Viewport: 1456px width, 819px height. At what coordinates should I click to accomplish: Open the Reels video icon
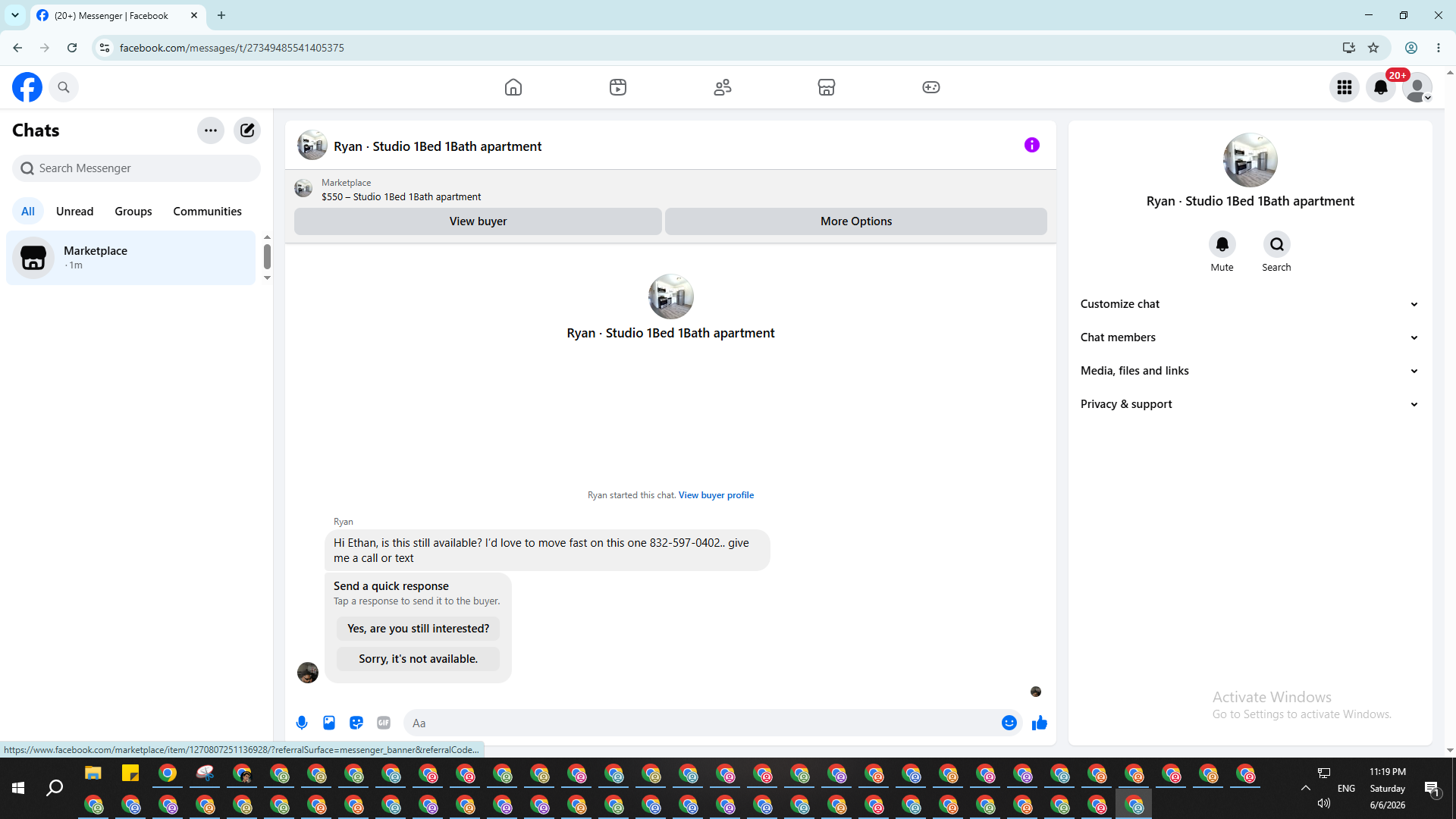618,87
